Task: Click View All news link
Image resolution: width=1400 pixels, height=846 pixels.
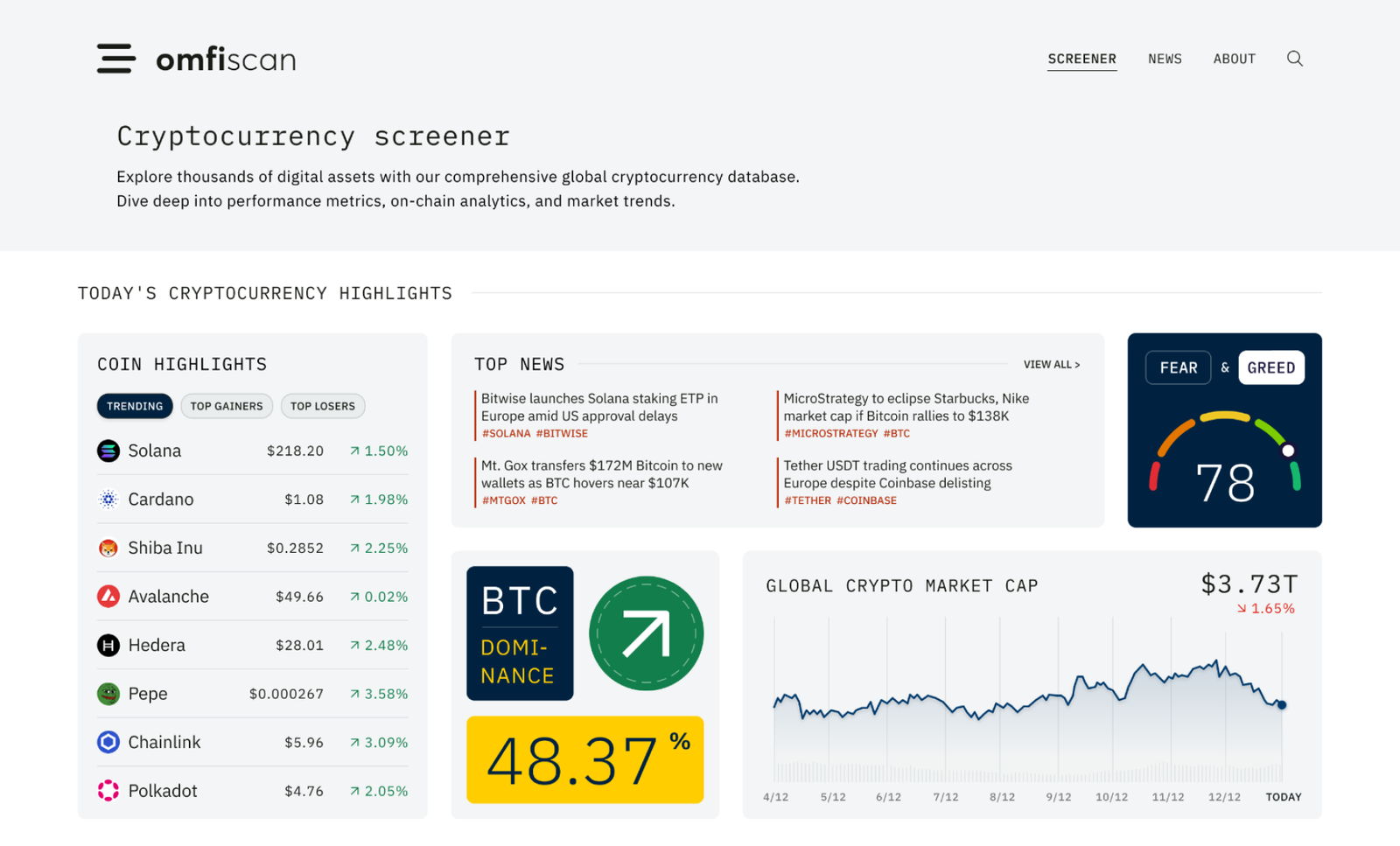Action: tap(1052, 365)
